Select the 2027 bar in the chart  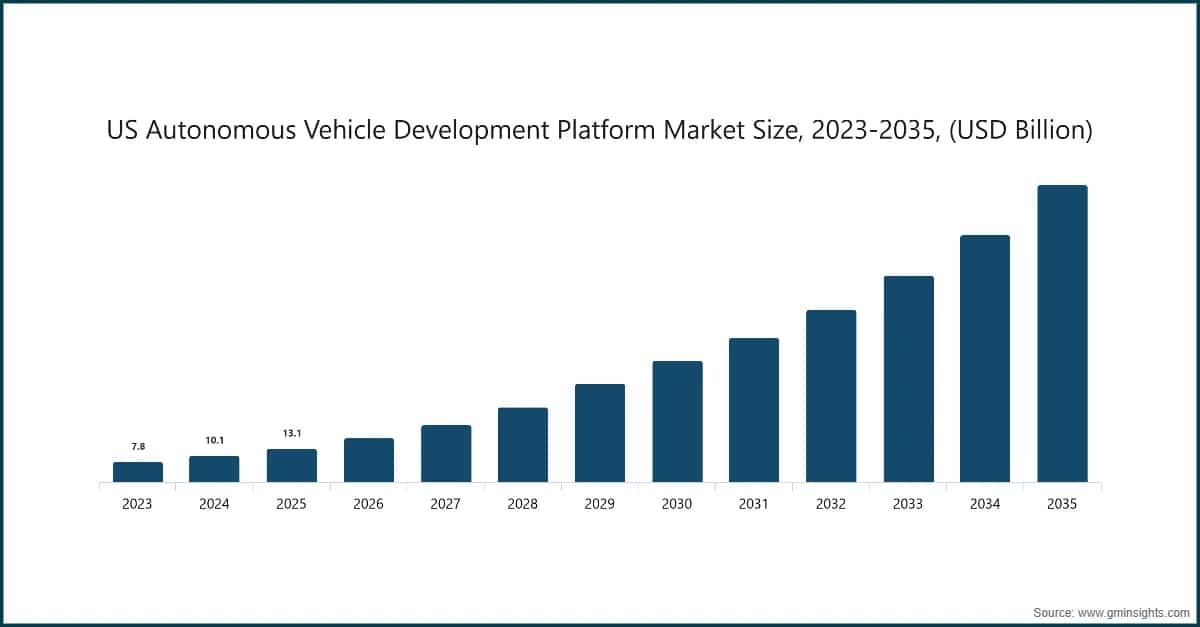[x=445, y=455]
